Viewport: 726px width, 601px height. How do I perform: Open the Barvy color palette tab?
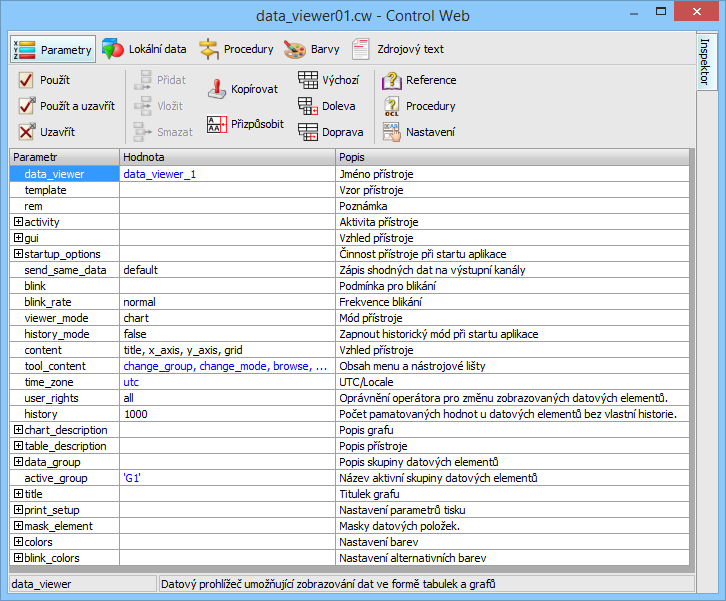coord(311,49)
